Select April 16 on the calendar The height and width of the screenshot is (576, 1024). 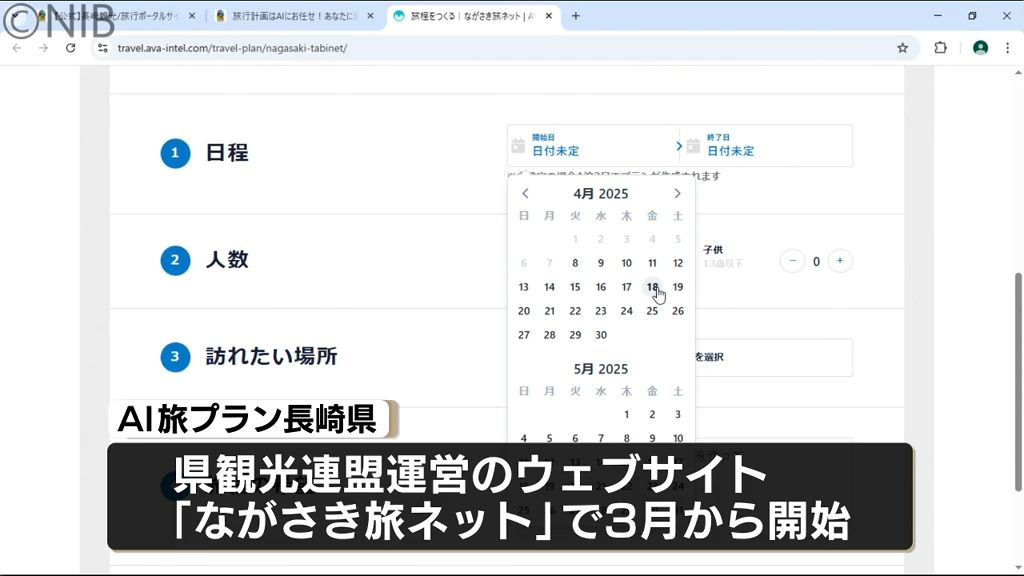click(x=601, y=287)
